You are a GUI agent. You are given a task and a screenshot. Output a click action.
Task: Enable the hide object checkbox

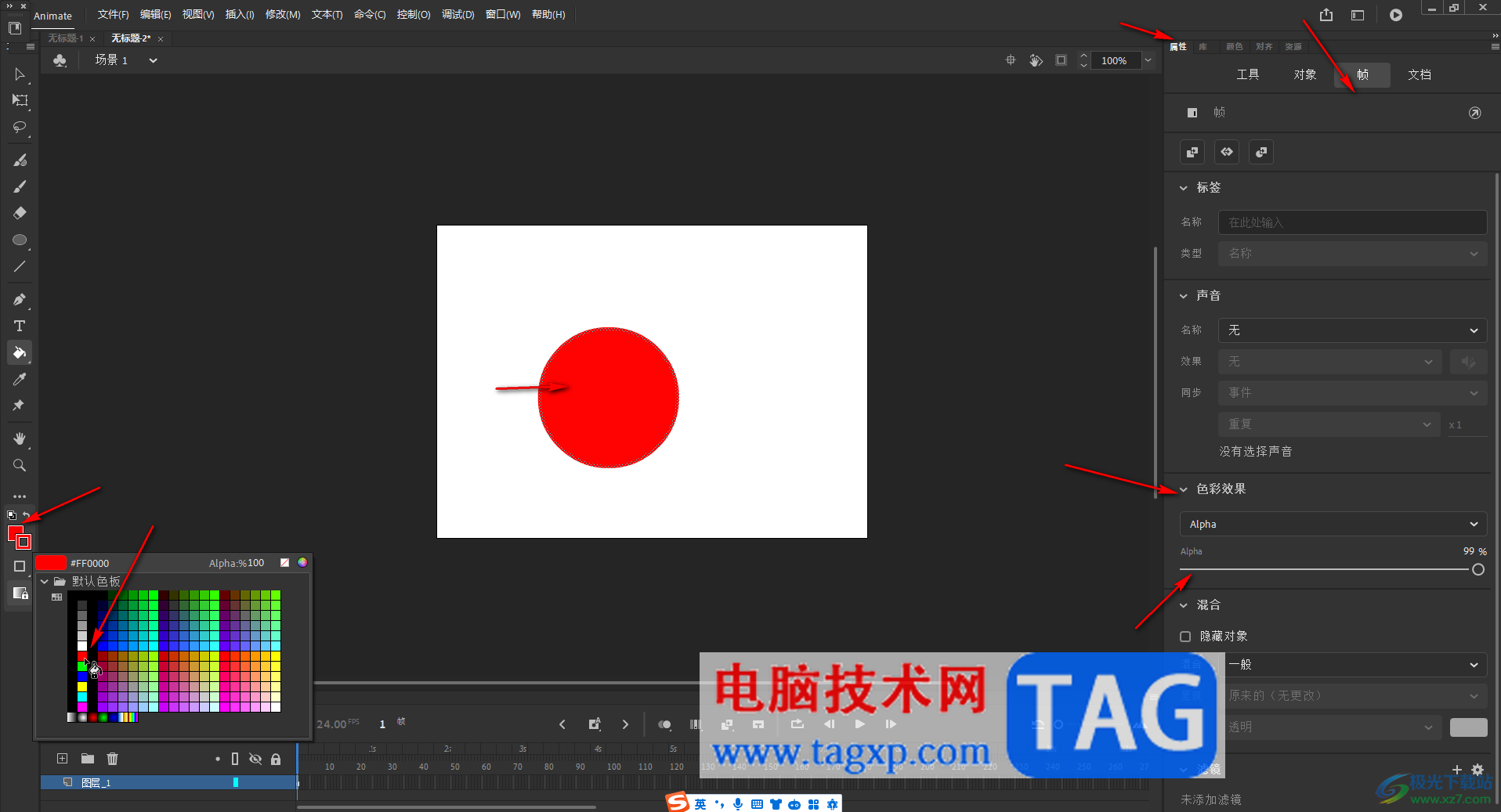(x=1185, y=637)
